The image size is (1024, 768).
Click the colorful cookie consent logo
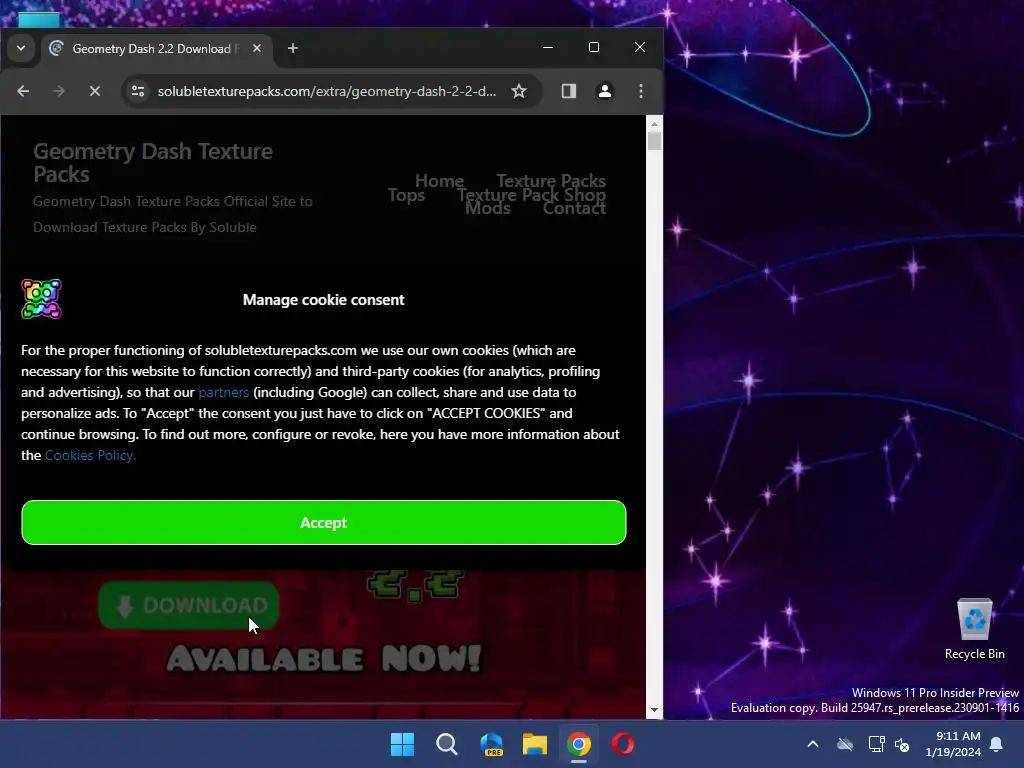(x=41, y=299)
